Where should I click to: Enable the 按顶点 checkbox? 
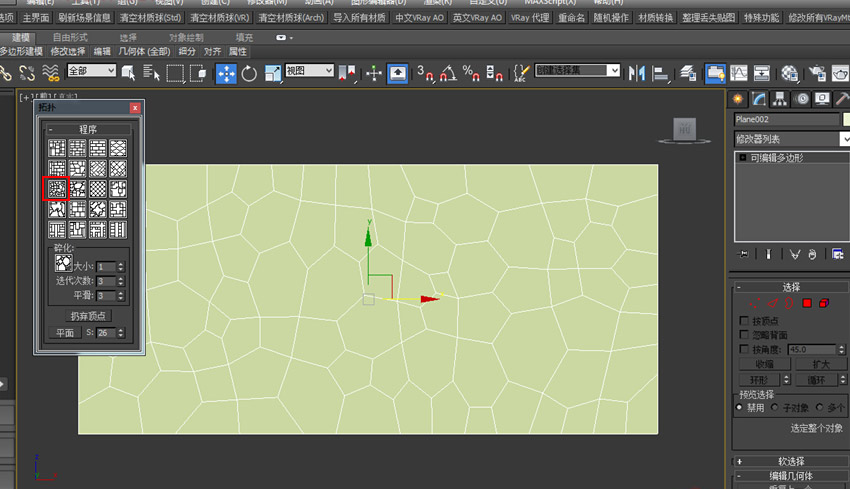[x=744, y=321]
